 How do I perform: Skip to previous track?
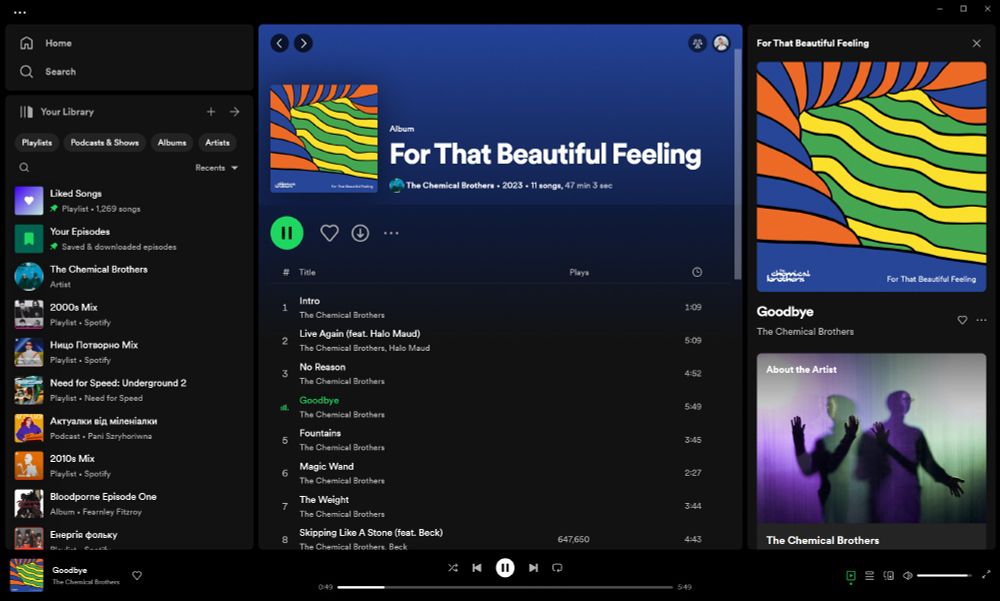(x=477, y=568)
